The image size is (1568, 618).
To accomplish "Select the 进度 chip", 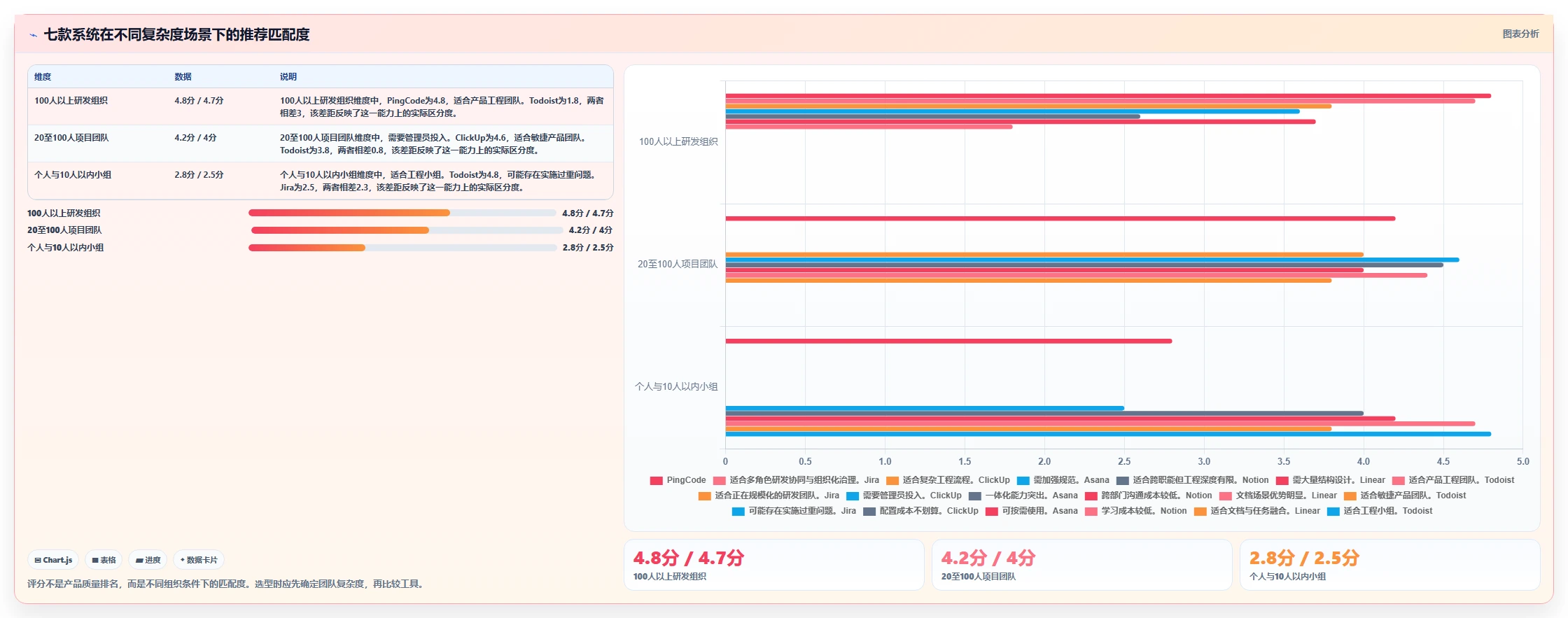I will (x=148, y=560).
